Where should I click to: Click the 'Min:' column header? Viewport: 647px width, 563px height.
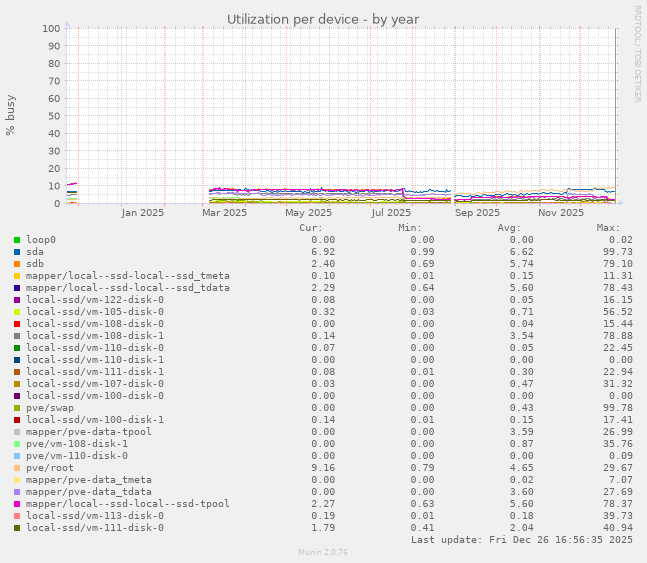(410, 228)
